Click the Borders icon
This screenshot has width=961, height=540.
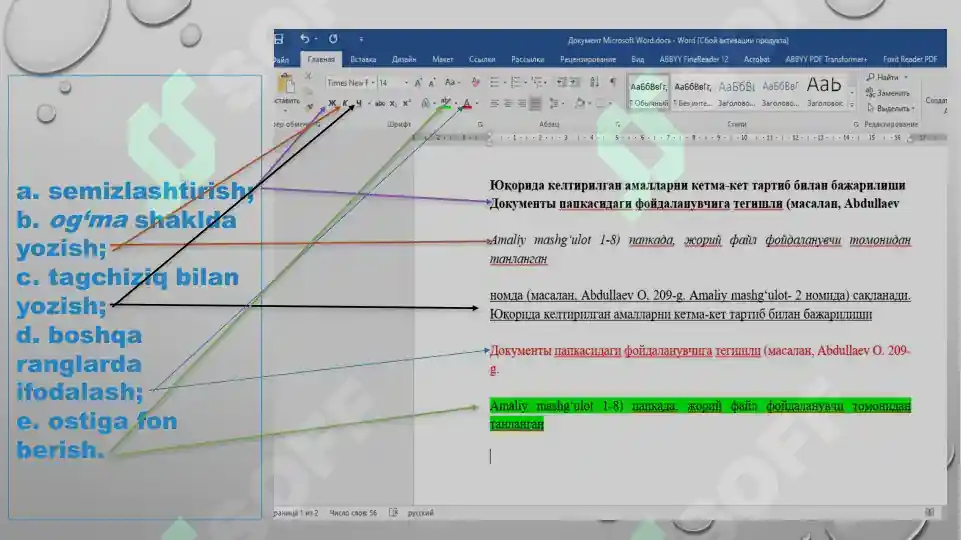coord(600,104)
